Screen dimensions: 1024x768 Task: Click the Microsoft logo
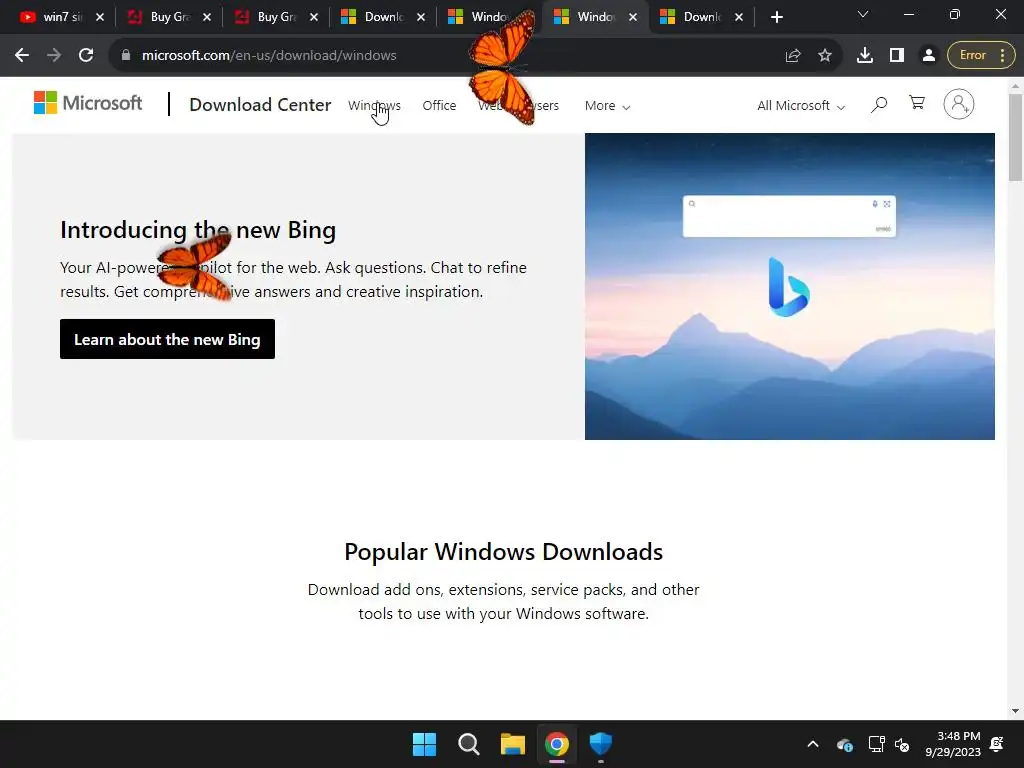click(88, 103)
